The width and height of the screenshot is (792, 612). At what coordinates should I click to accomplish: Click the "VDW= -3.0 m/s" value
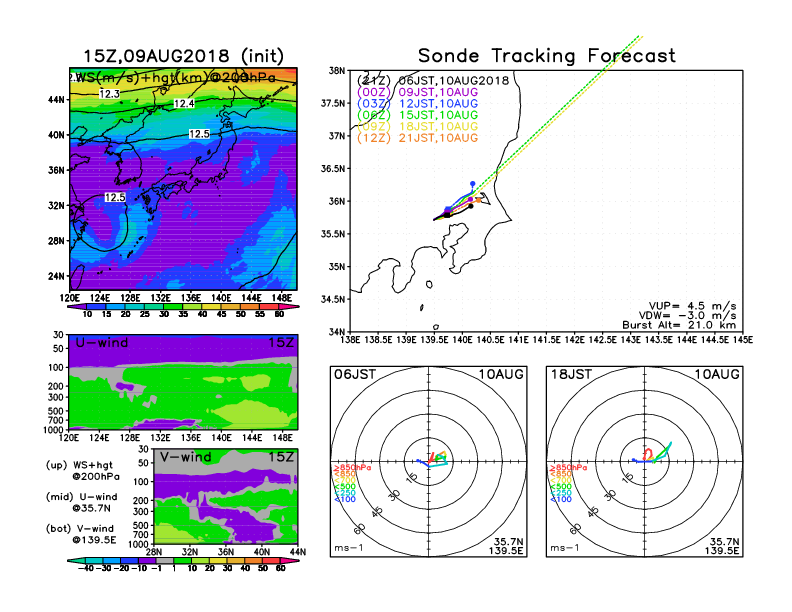pos(687,316)
